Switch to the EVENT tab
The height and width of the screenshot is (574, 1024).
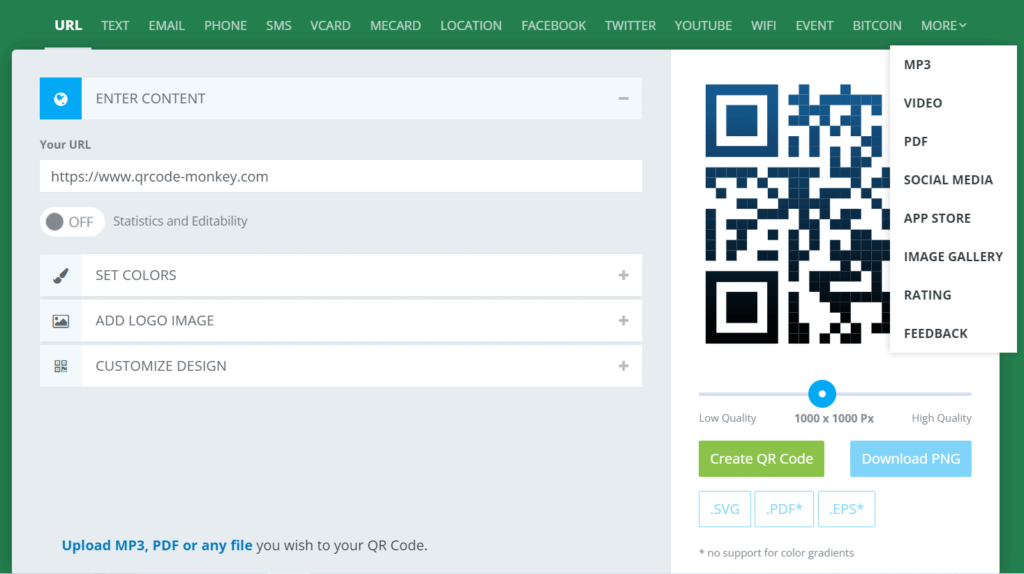[814, 25]
